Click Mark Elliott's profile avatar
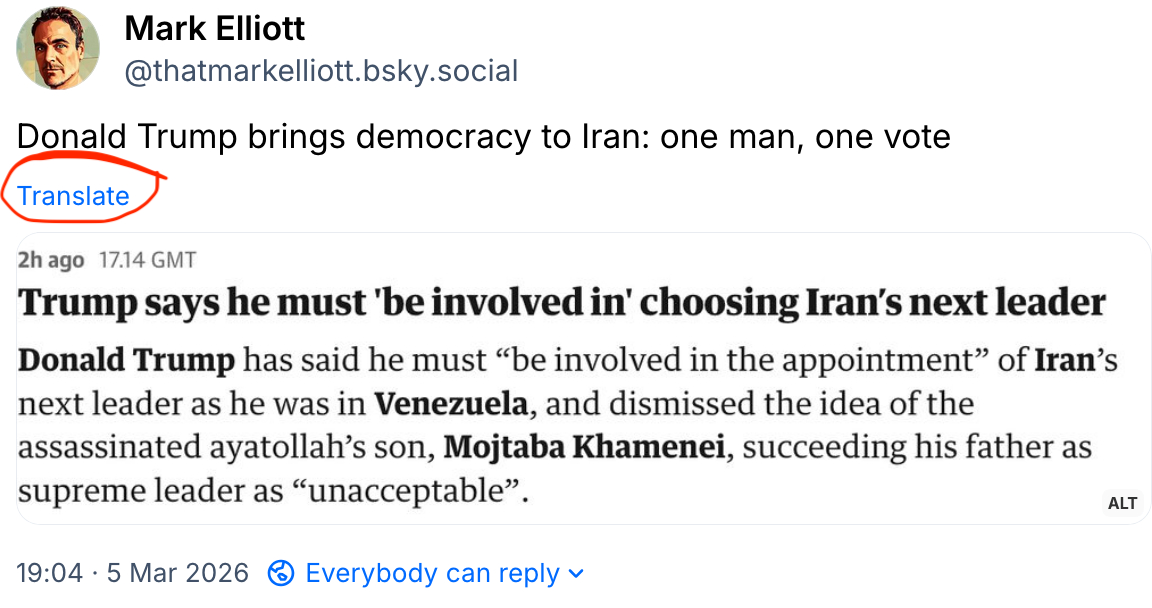 58,48
